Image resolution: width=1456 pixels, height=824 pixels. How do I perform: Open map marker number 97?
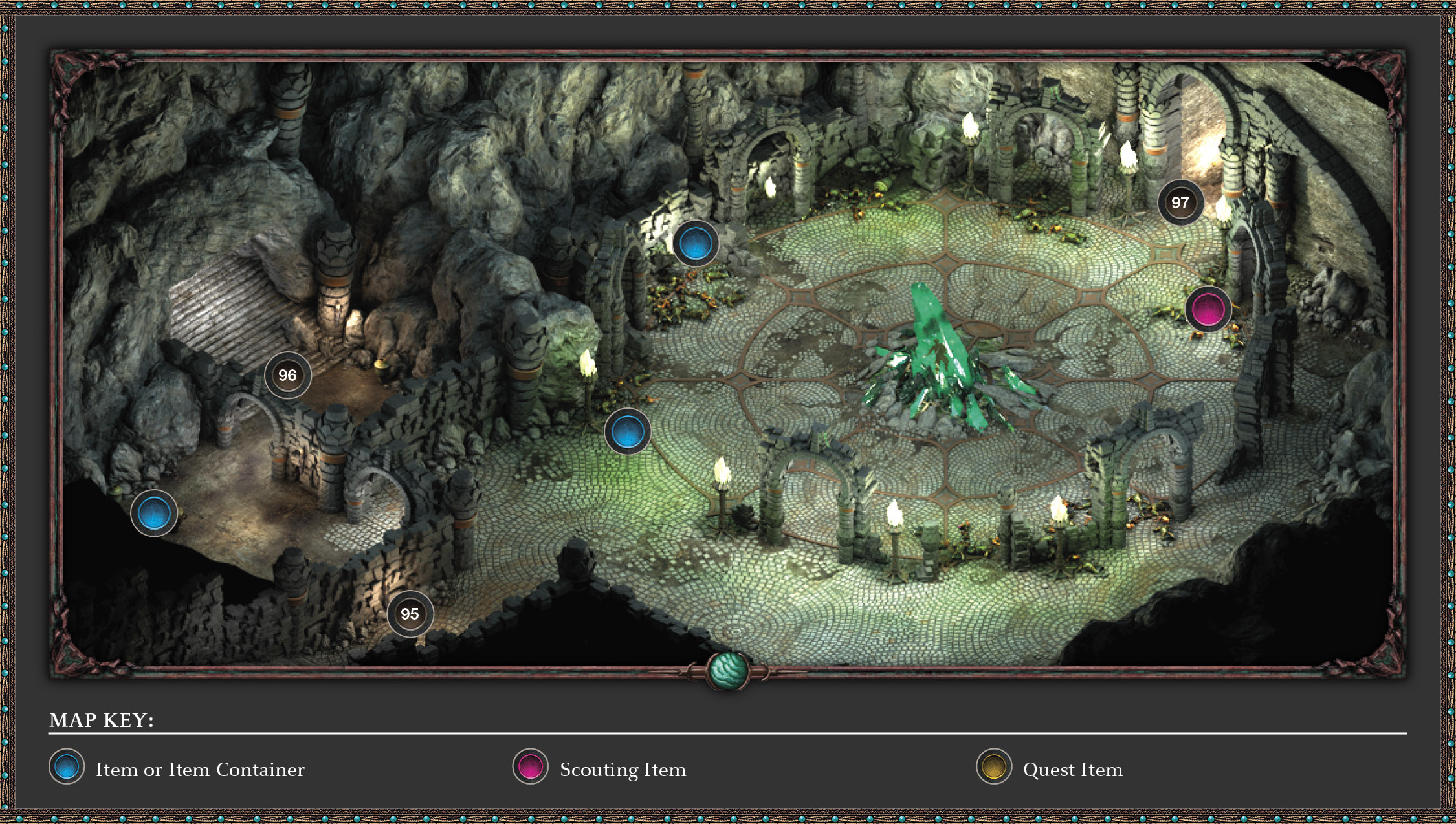pyautogui.click(x=1180, y=202)
